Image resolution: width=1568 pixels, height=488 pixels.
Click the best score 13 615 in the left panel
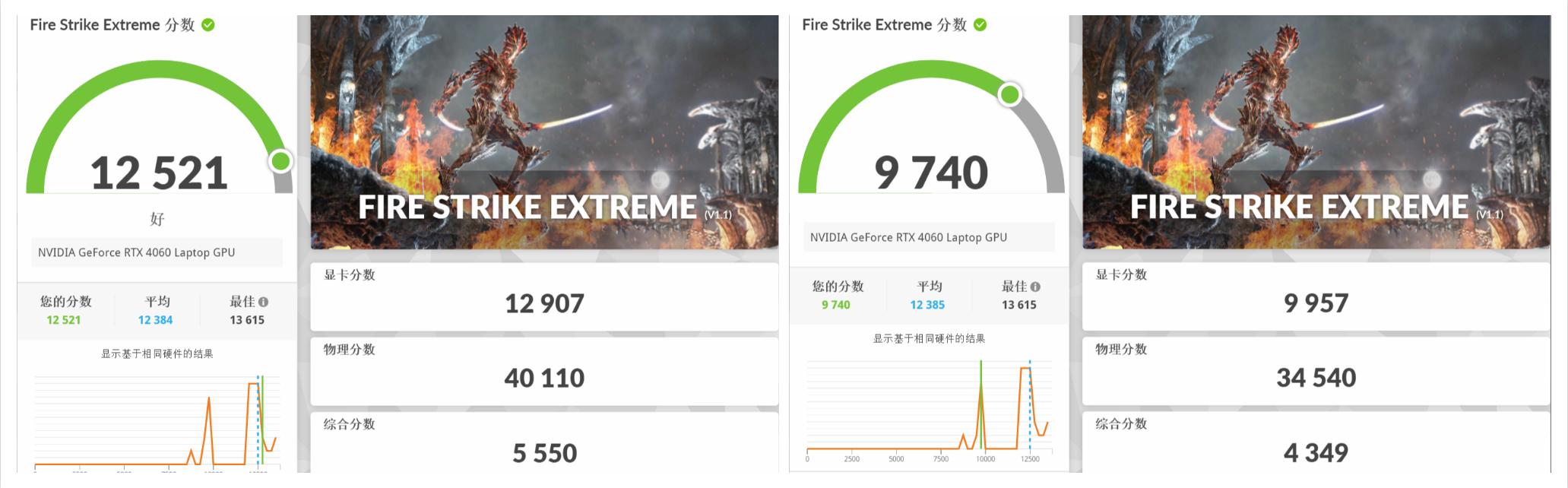[247, 320]
